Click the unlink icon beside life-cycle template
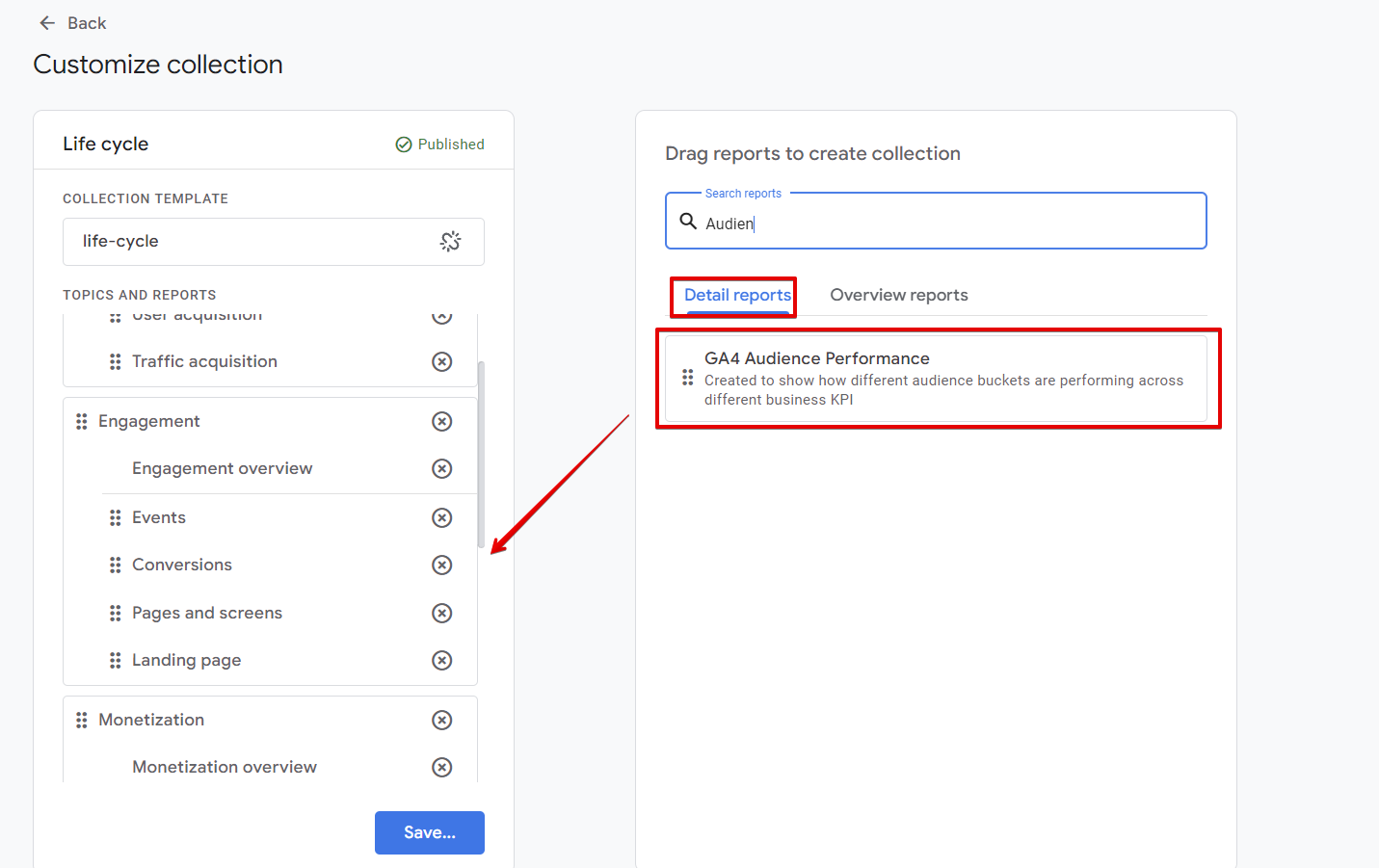The height and width of the screenshot is (868, 1379). coord(450,242)
